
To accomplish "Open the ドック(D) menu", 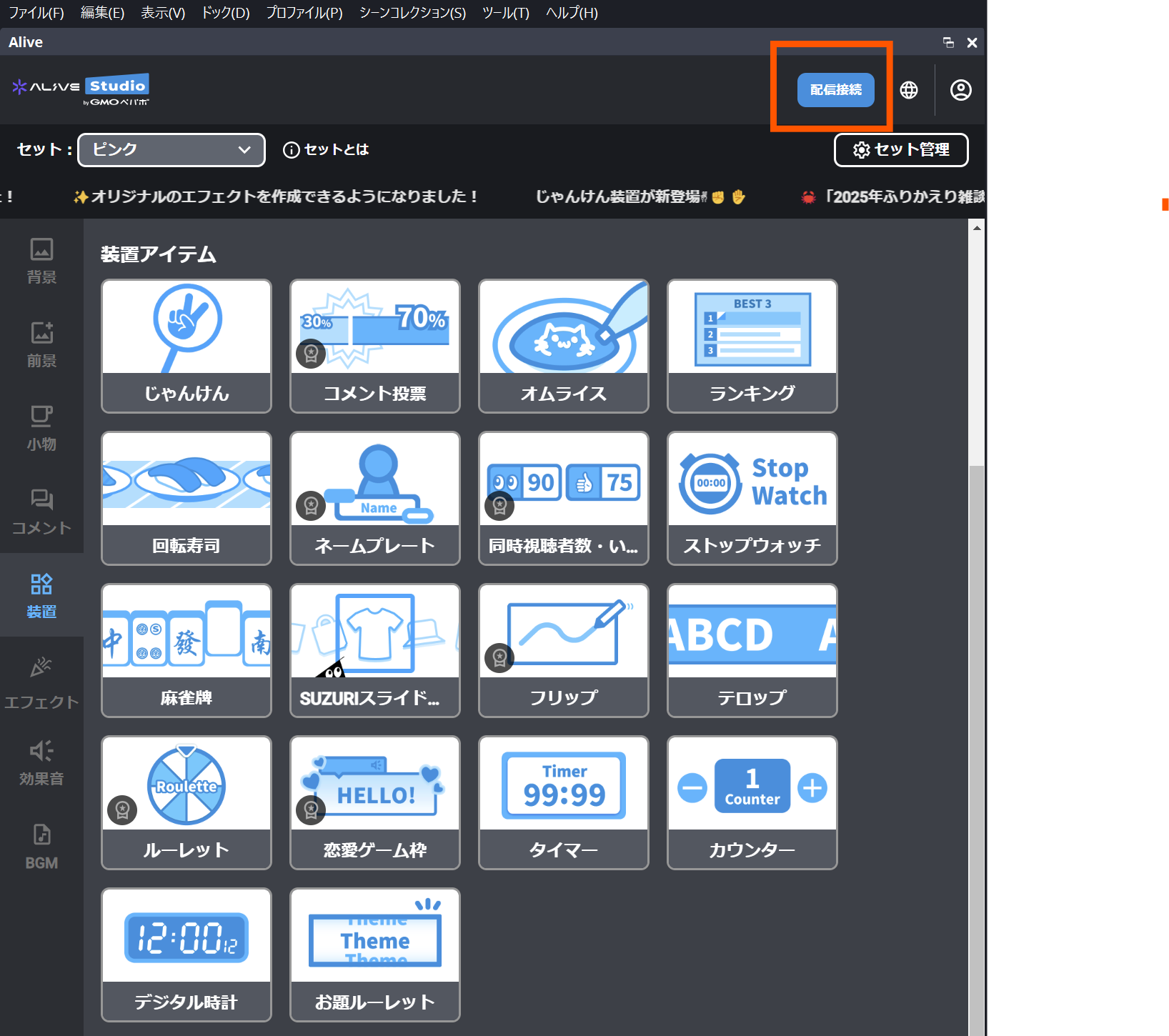I will click(x=225, y=13).
